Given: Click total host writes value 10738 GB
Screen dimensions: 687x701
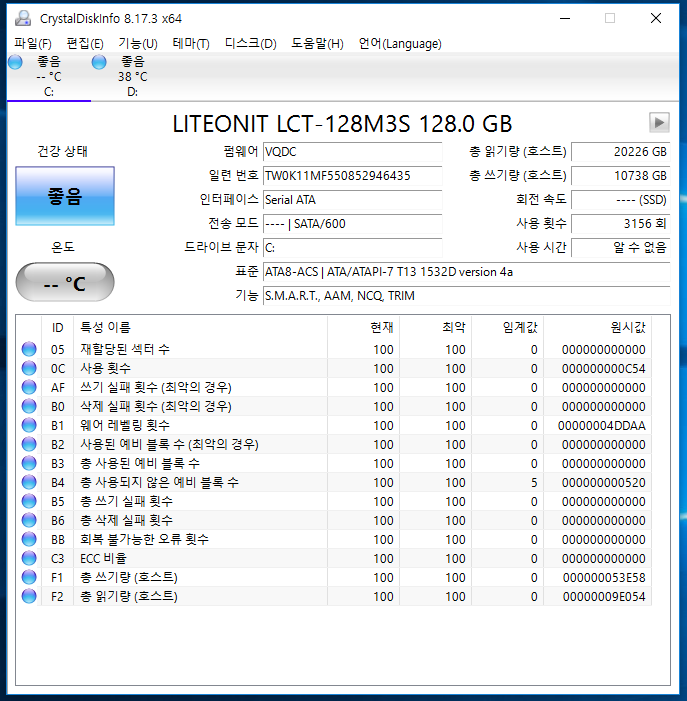Looking at the screenshot, I should 620,176.
